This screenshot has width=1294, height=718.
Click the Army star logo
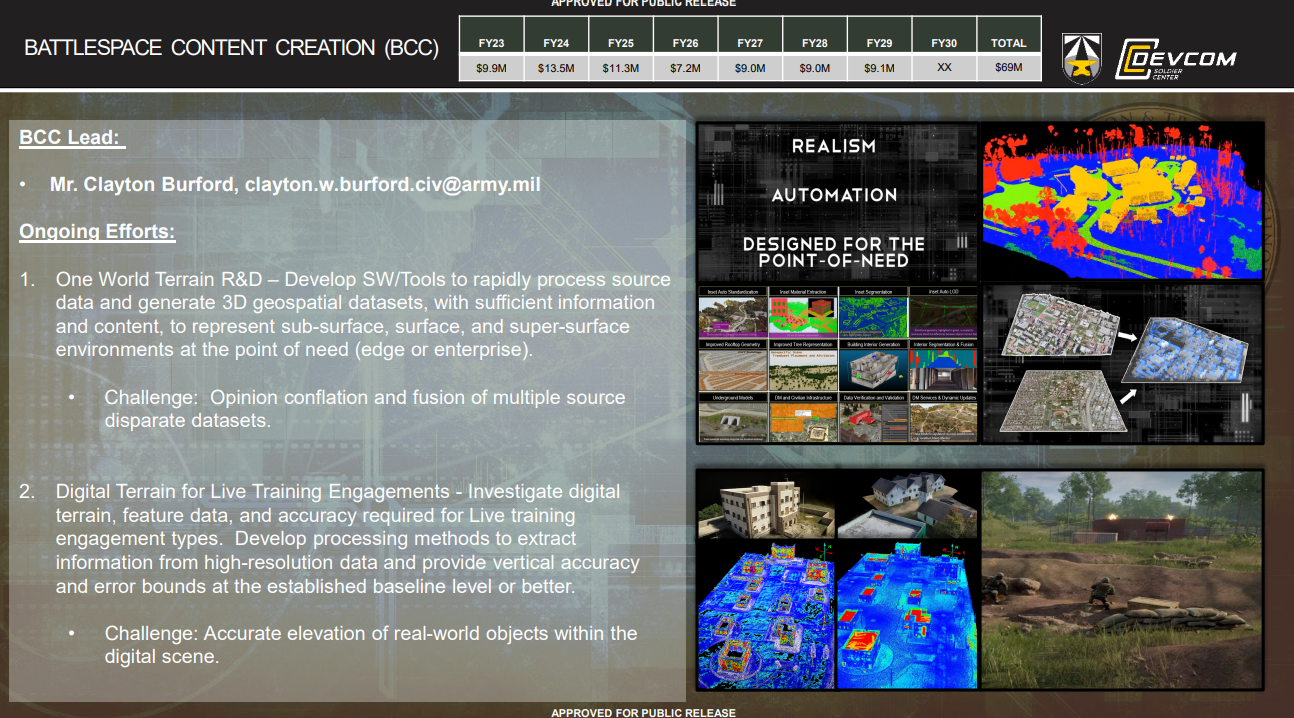1083,60
